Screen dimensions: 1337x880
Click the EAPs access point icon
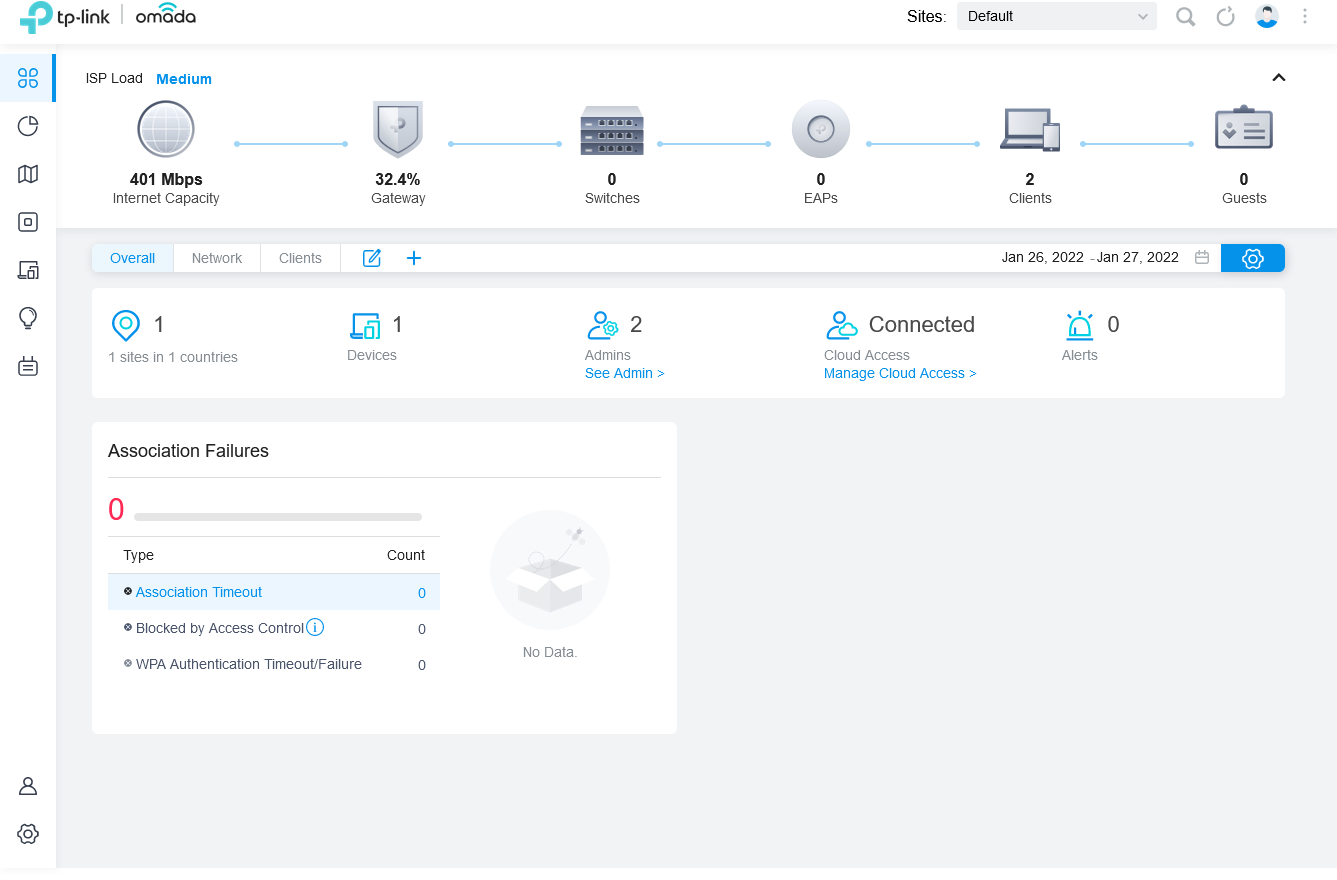pyautogui.click(x=821, y=129)
